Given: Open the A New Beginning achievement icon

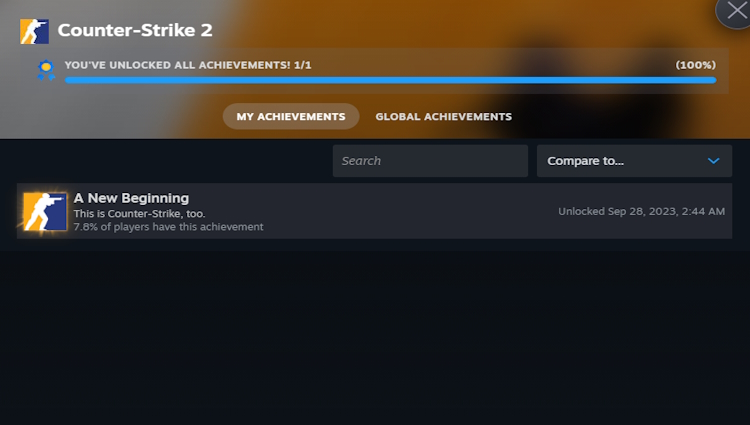Looking at the screenshot, I should click(44, 211).
